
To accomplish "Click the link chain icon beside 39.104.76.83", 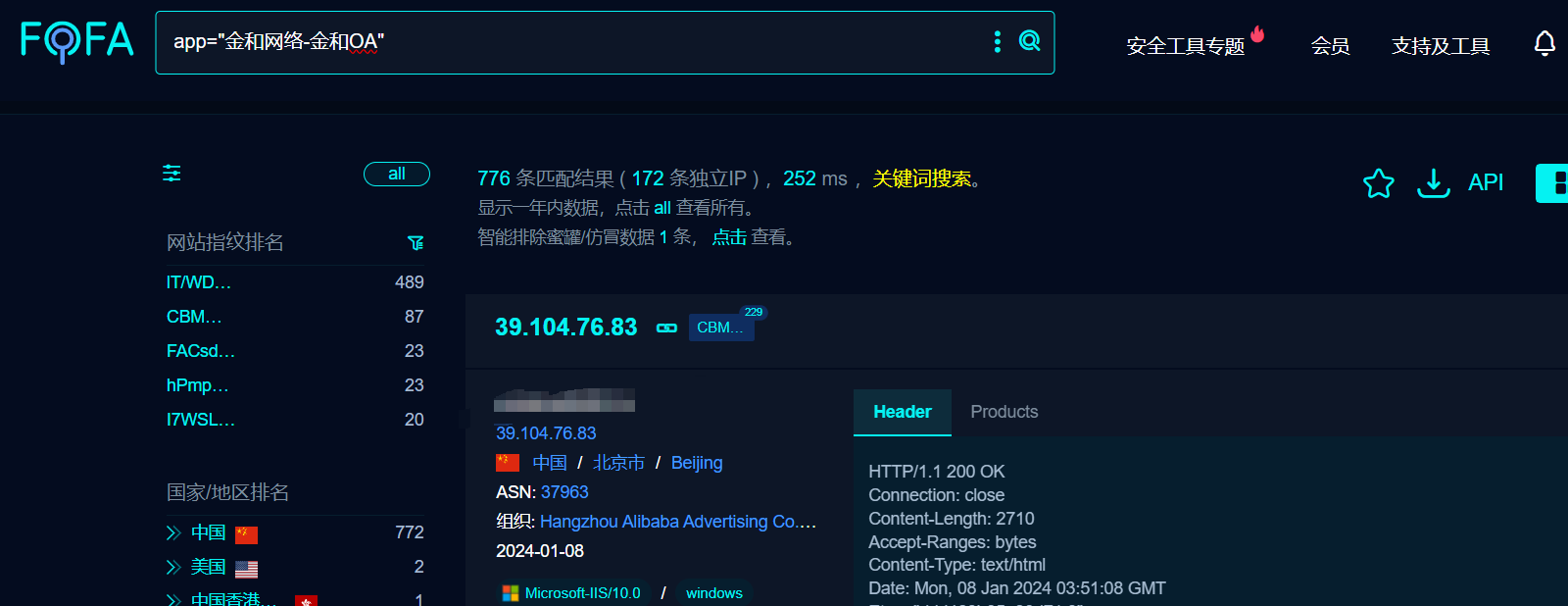I will pyautogui.click(x=666, y=328).
